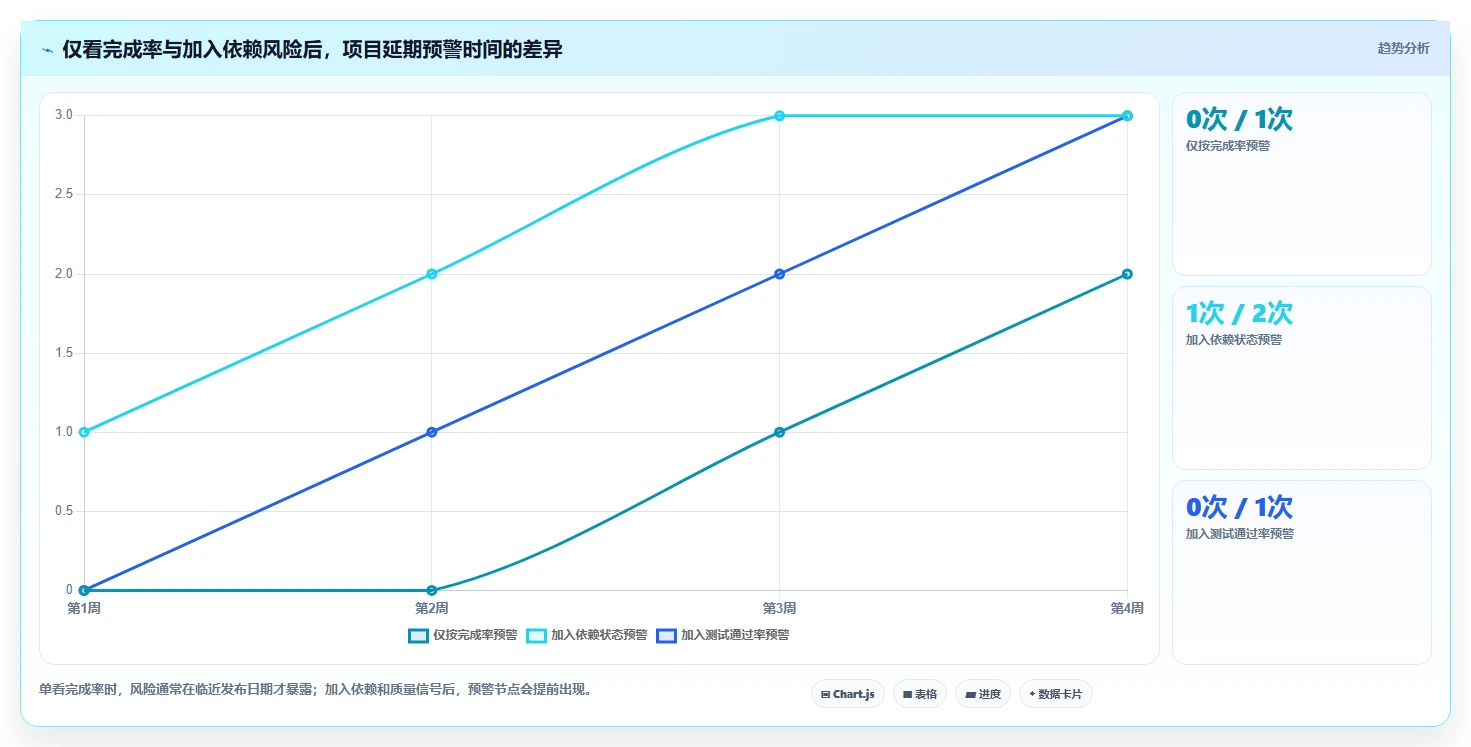This screenshot has width=1471, height=747.
Task: Click the 2.0 y-axis value
Action: (x=64, y=273)
